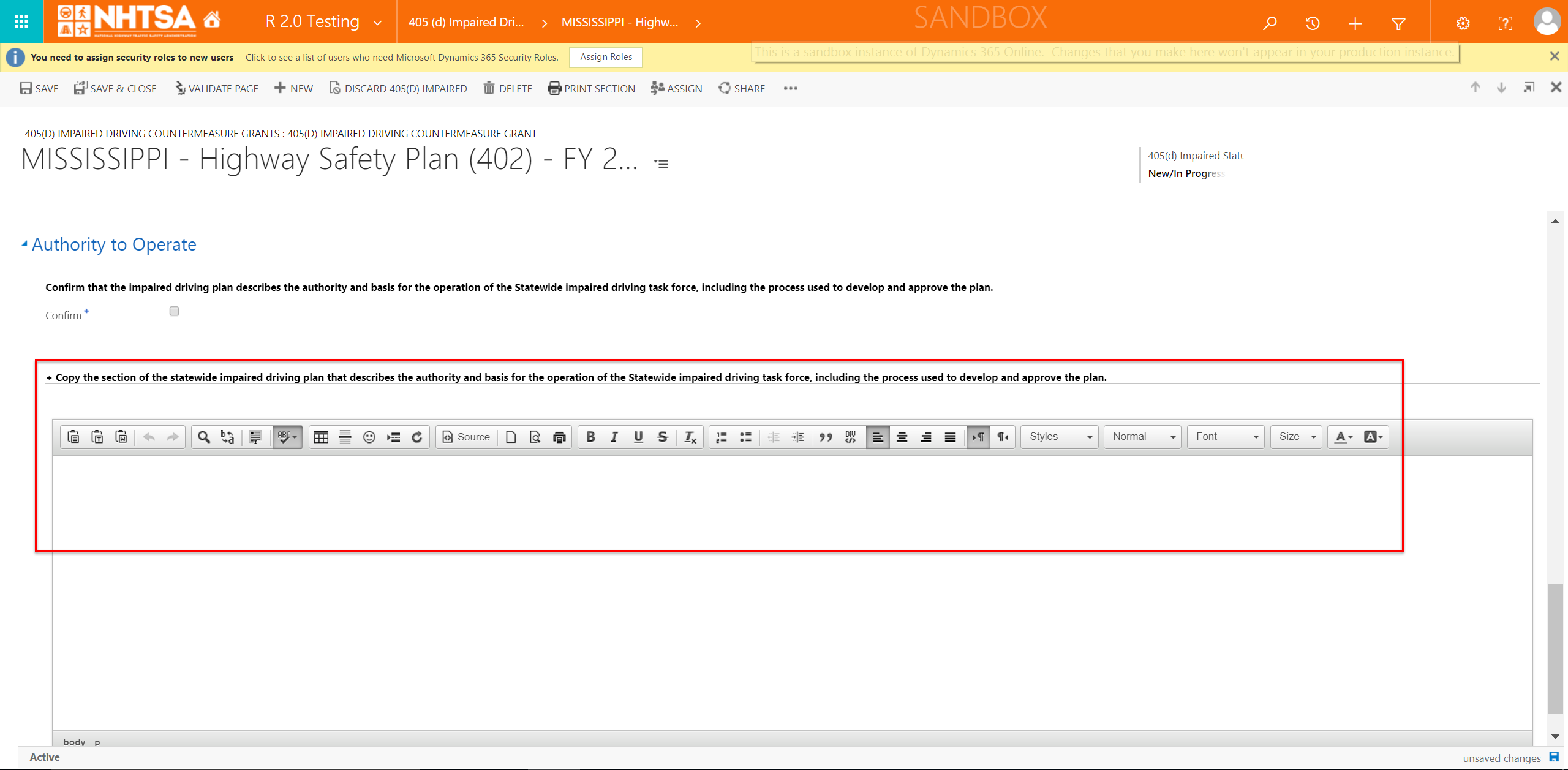Open Find in editor toolbar
Viewport: 1568px width, 770px height.
click(204, 437)
